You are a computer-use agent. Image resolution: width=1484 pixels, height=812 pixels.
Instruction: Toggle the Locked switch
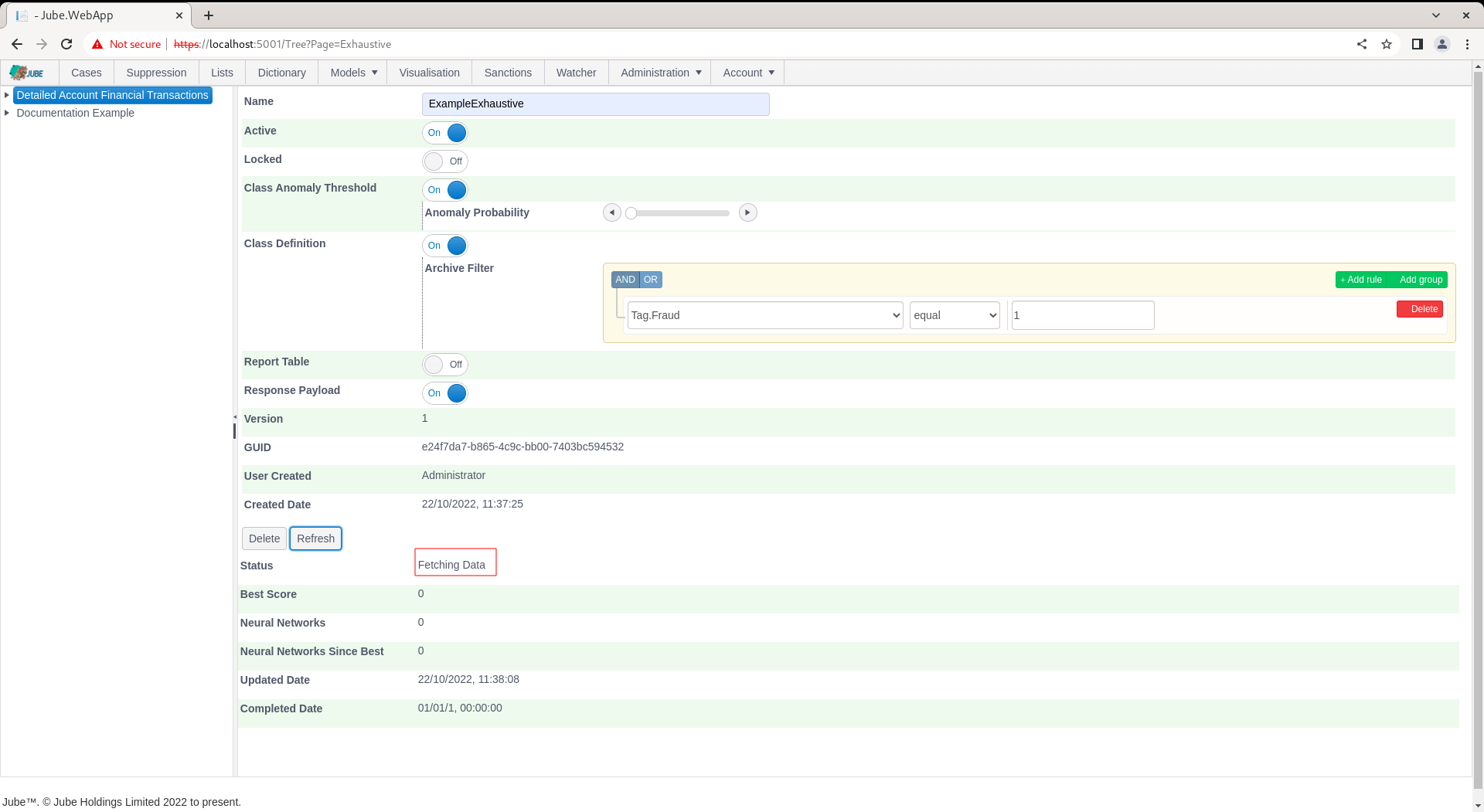click(x=445, y=161)
